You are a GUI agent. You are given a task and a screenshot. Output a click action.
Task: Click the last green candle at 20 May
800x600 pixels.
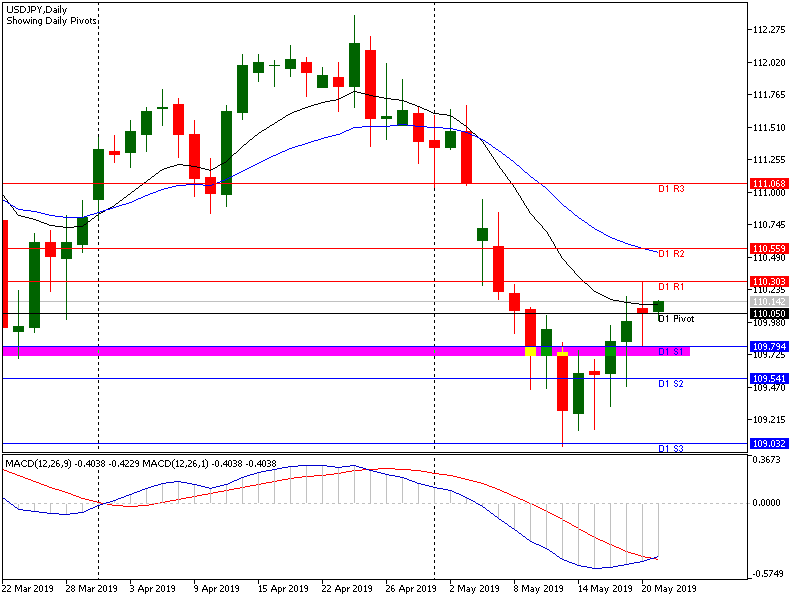pyautogui.click(x=659, y=306)
